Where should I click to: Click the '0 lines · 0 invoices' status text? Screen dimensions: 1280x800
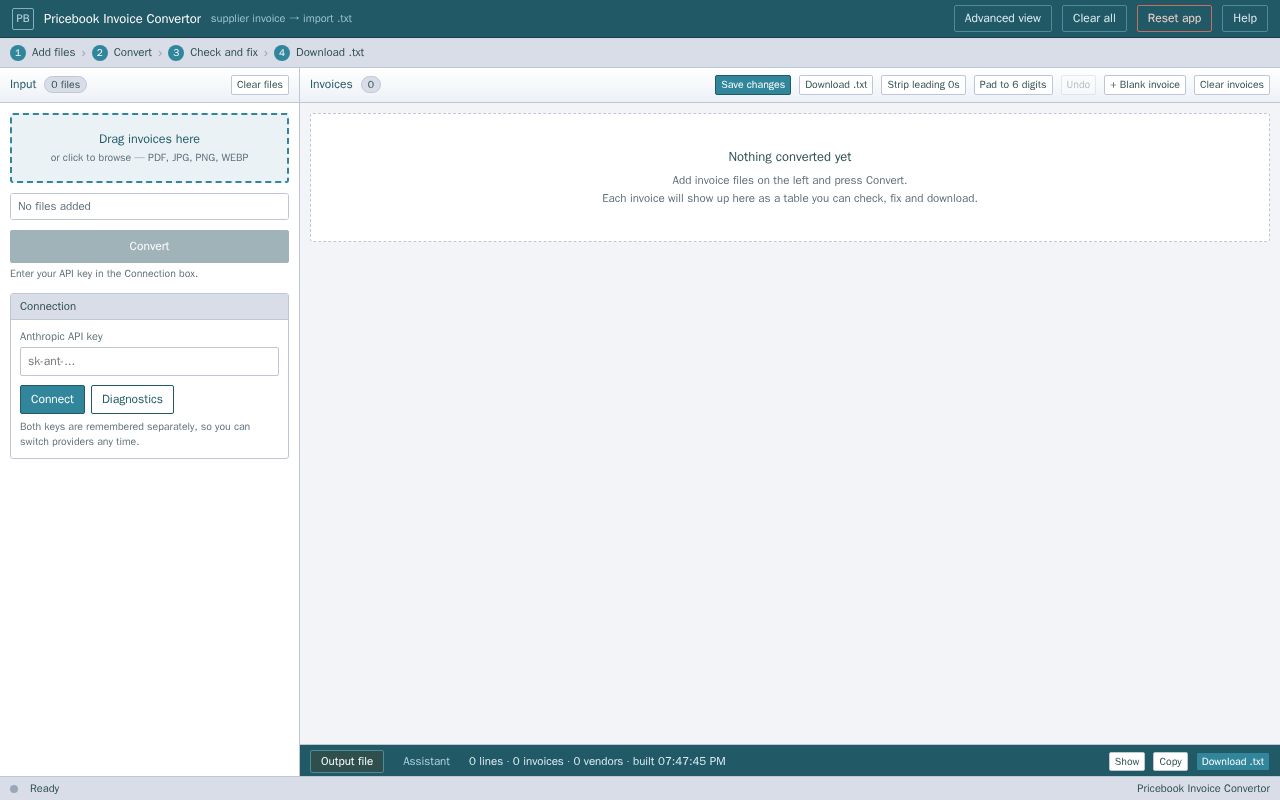[x=597, y=761]
